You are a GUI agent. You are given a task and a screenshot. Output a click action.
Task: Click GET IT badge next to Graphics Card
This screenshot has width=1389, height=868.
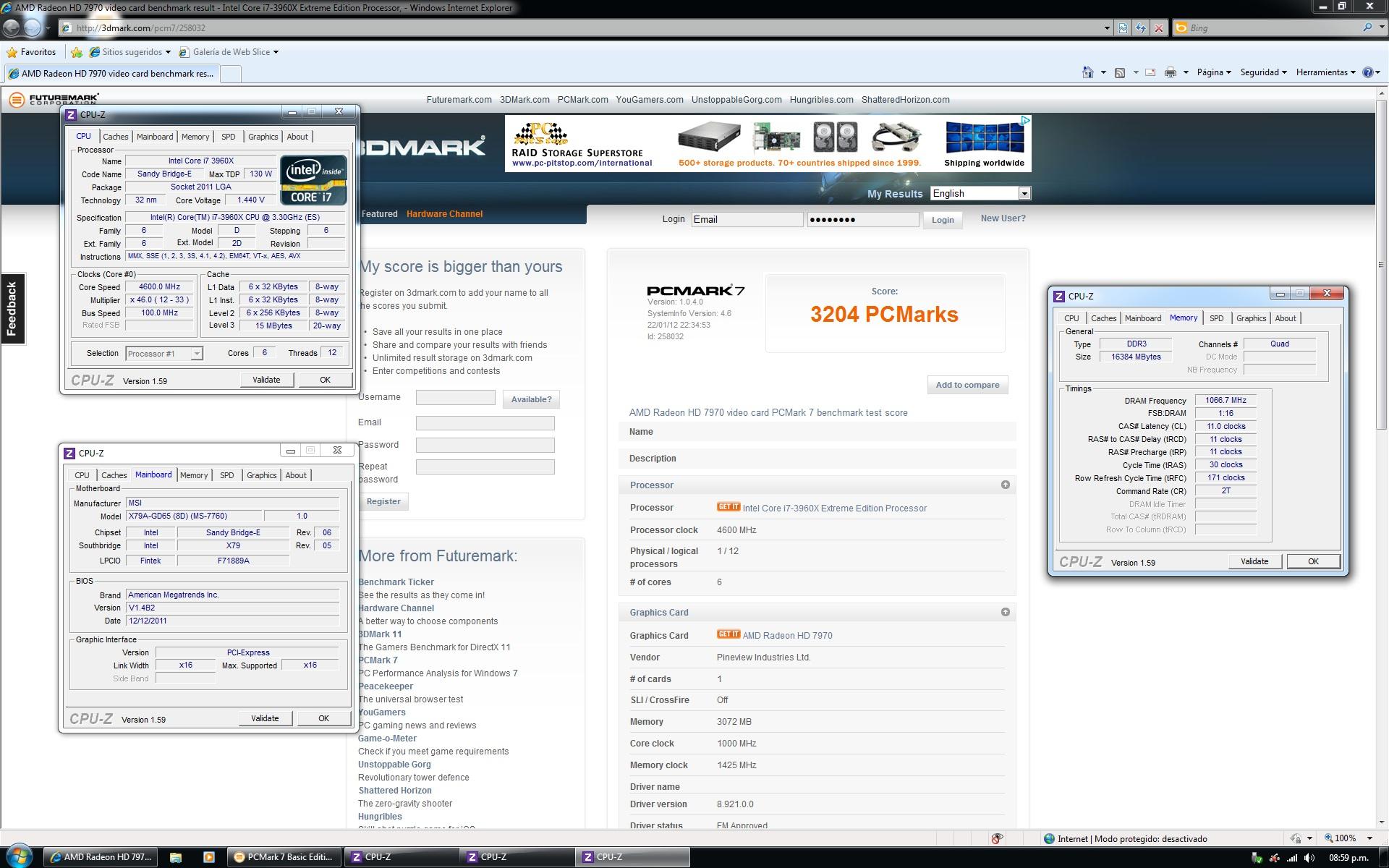[x=729, y=634]
